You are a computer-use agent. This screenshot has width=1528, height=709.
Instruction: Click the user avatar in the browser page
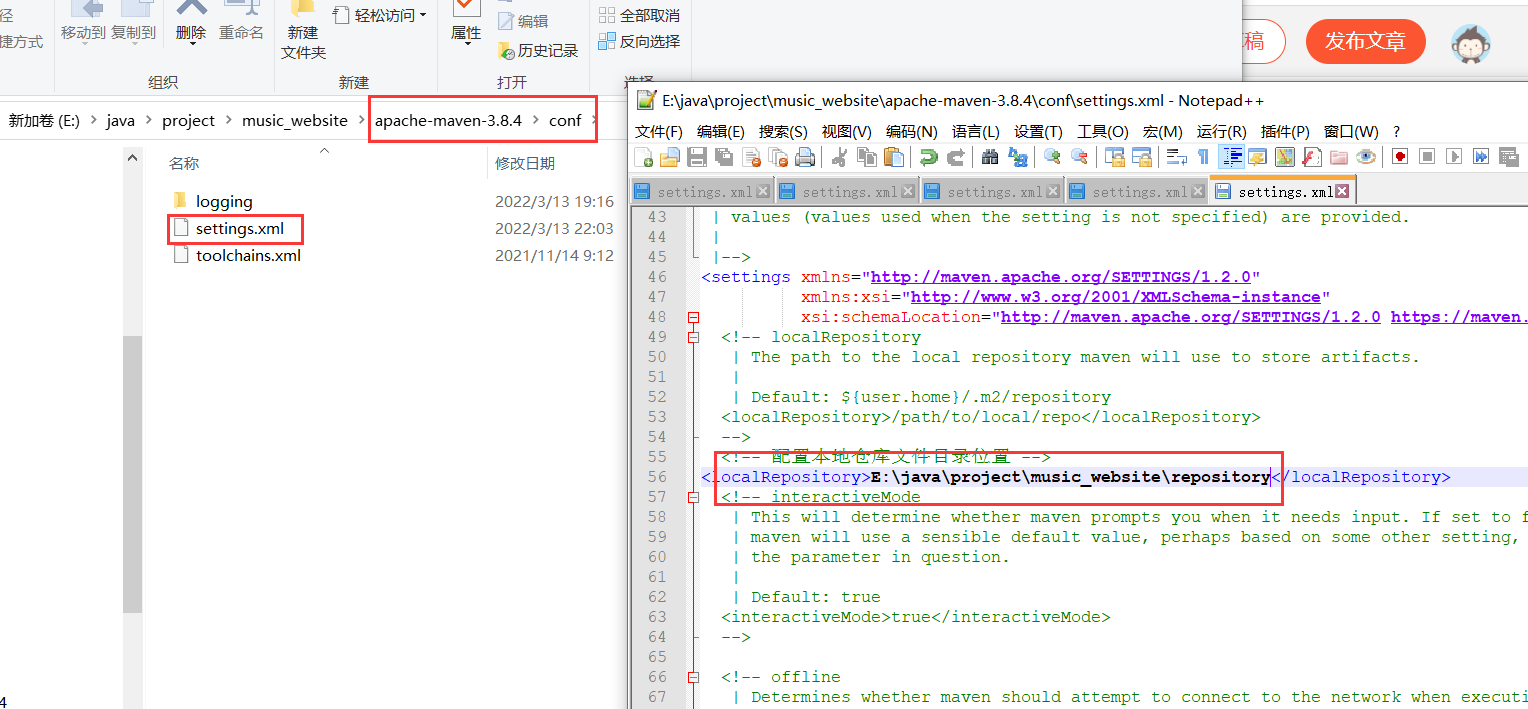1471,43
